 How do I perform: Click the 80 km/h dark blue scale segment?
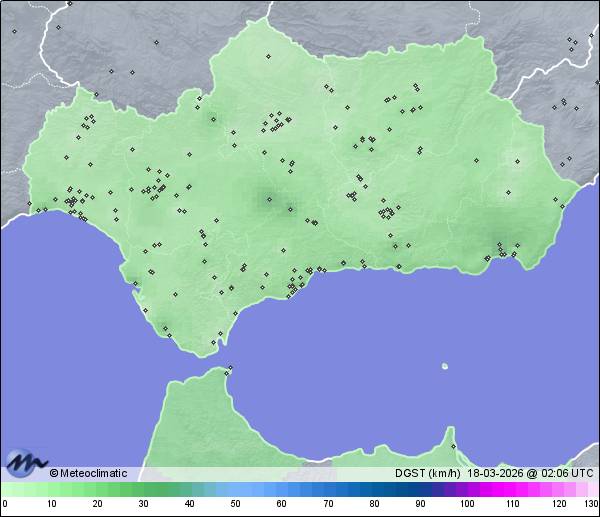[x=373, y=489]
